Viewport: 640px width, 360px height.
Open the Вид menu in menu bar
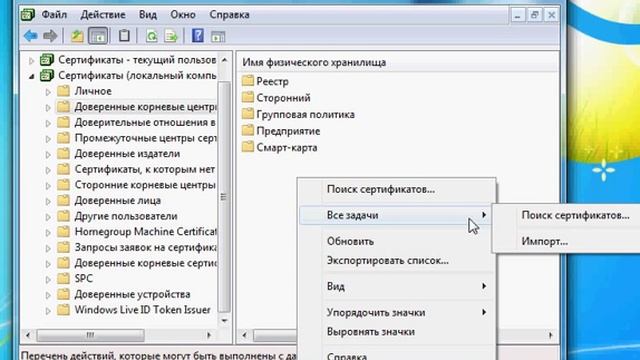[148, 15]
